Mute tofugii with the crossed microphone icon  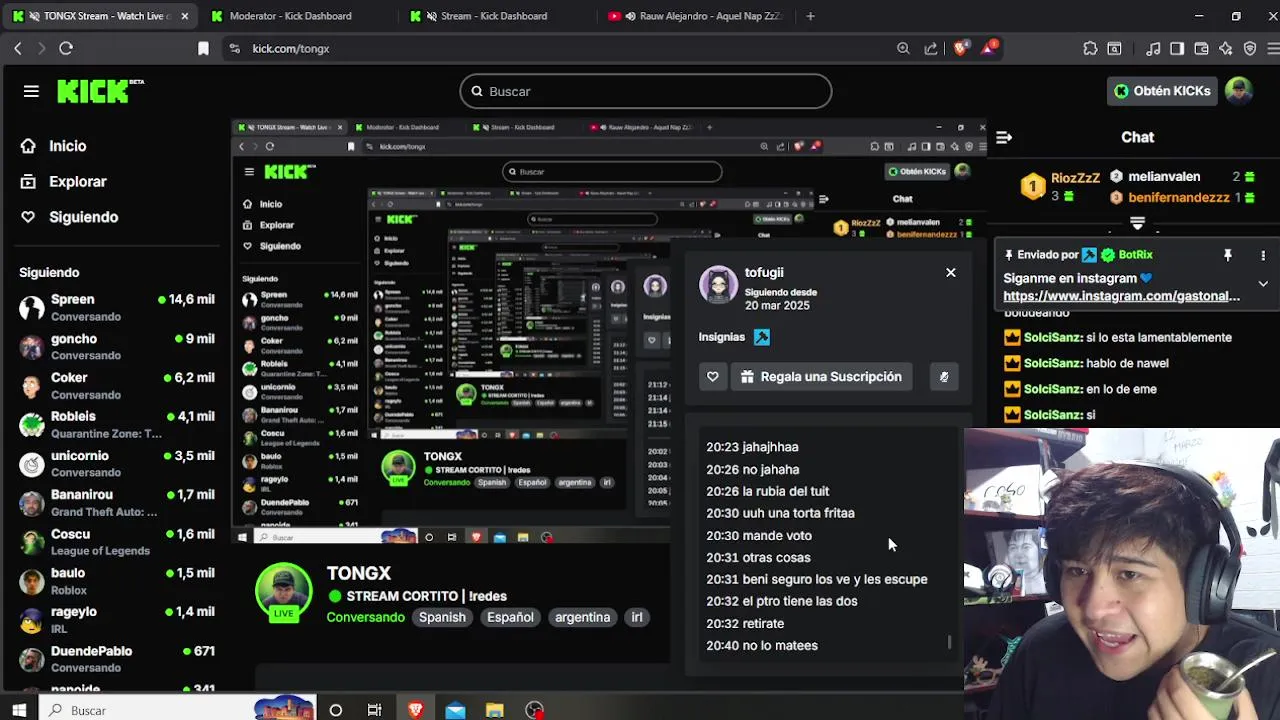click(x=944, y=377)
